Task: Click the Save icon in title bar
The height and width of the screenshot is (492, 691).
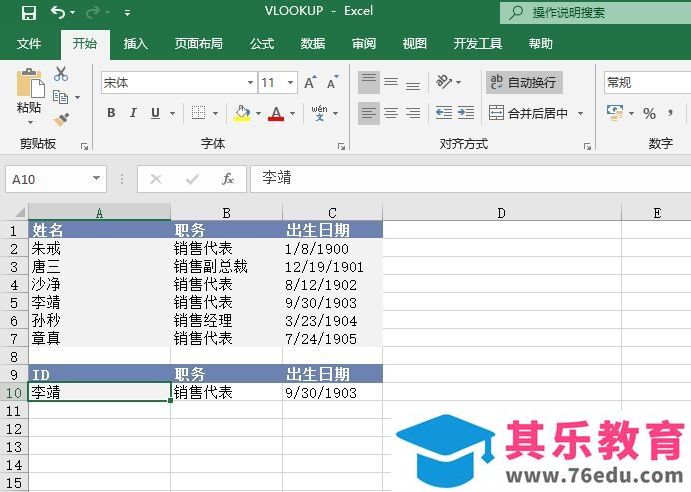Action: coord(29,13)
